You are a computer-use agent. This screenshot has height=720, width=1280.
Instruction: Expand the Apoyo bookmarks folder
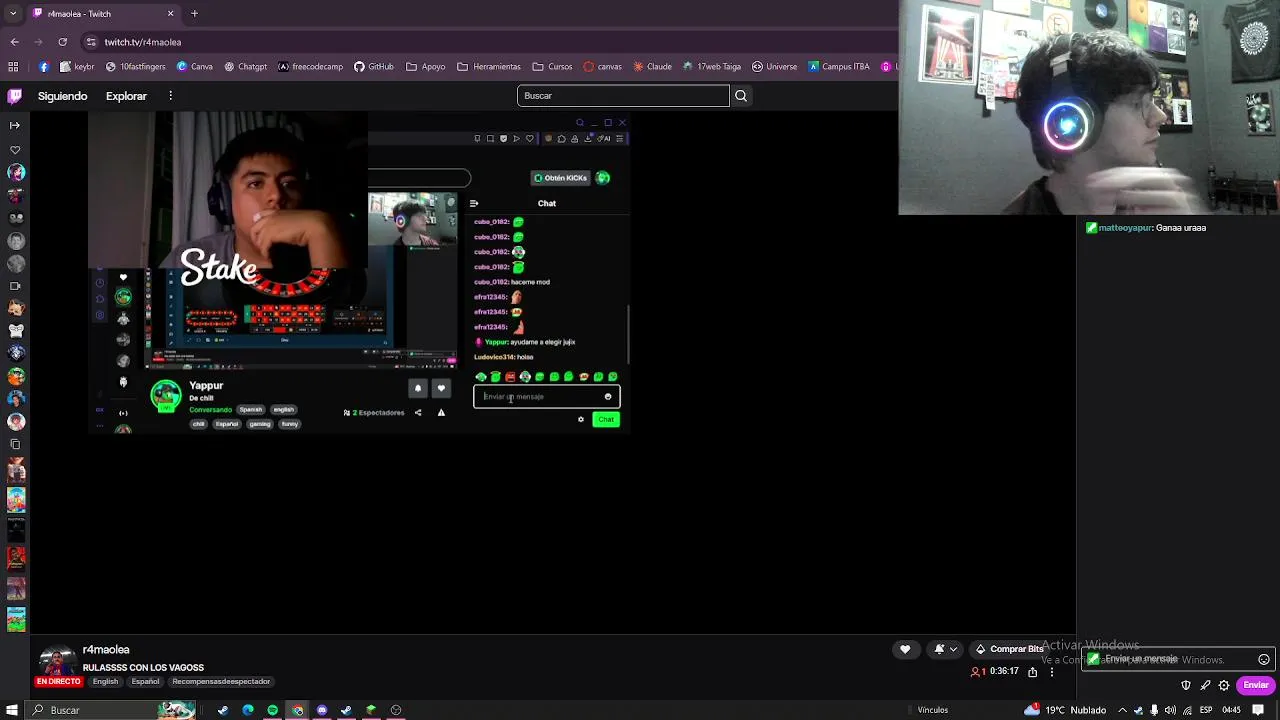(425, 67)
